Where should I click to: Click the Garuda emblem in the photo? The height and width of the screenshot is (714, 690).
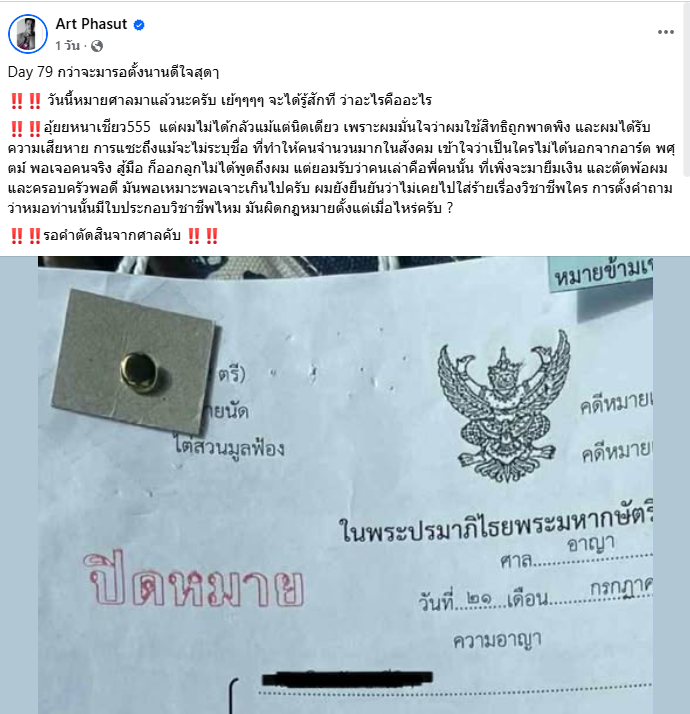tap(504, 407)
